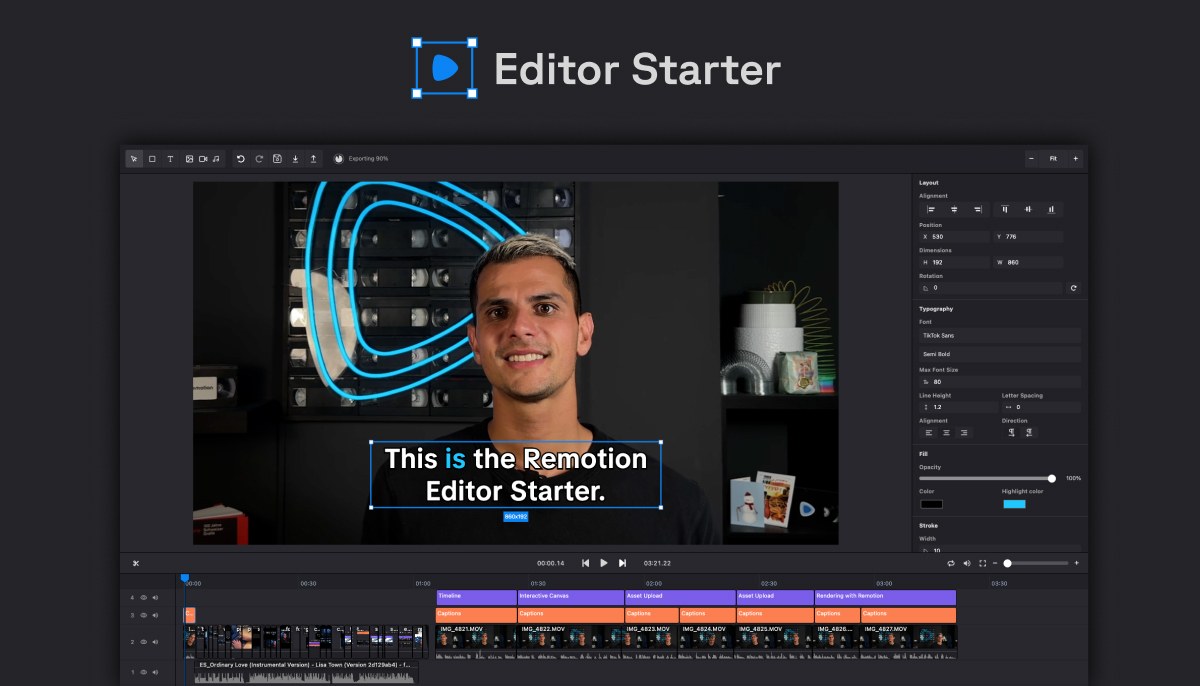This screenshot has height=686, width=1200.
Task: Select the Rectangle tool
Action: pyautogui.click(x=151, y=158)
